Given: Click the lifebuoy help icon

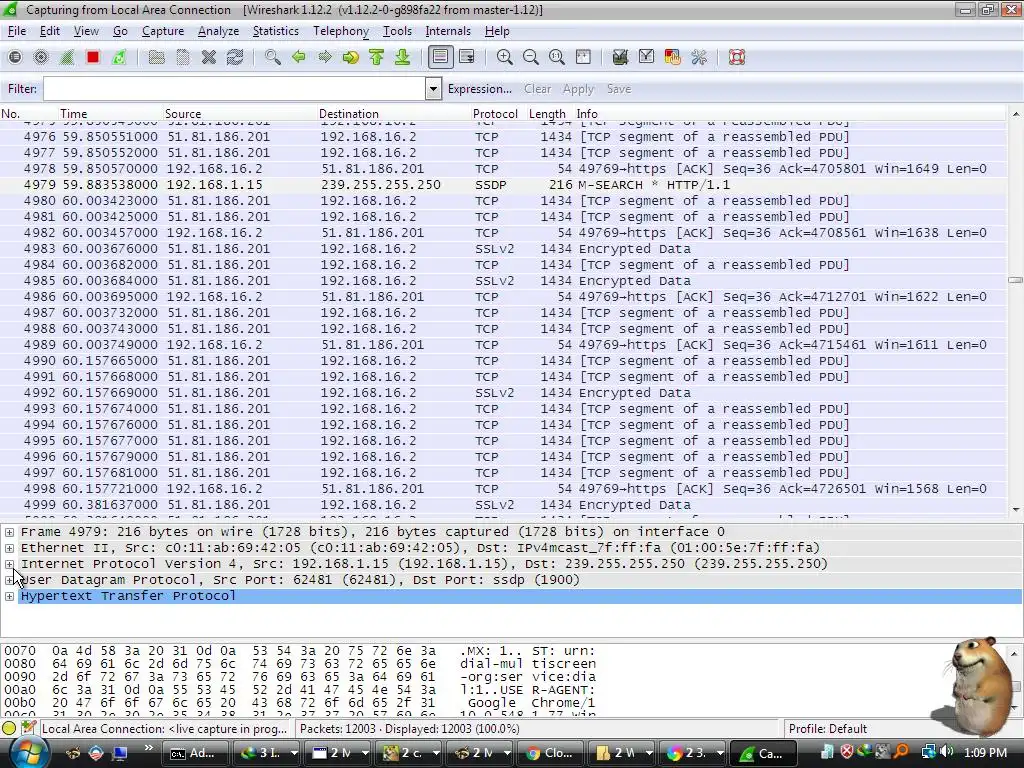Looking at the screenshot, I should pos(737,57).
